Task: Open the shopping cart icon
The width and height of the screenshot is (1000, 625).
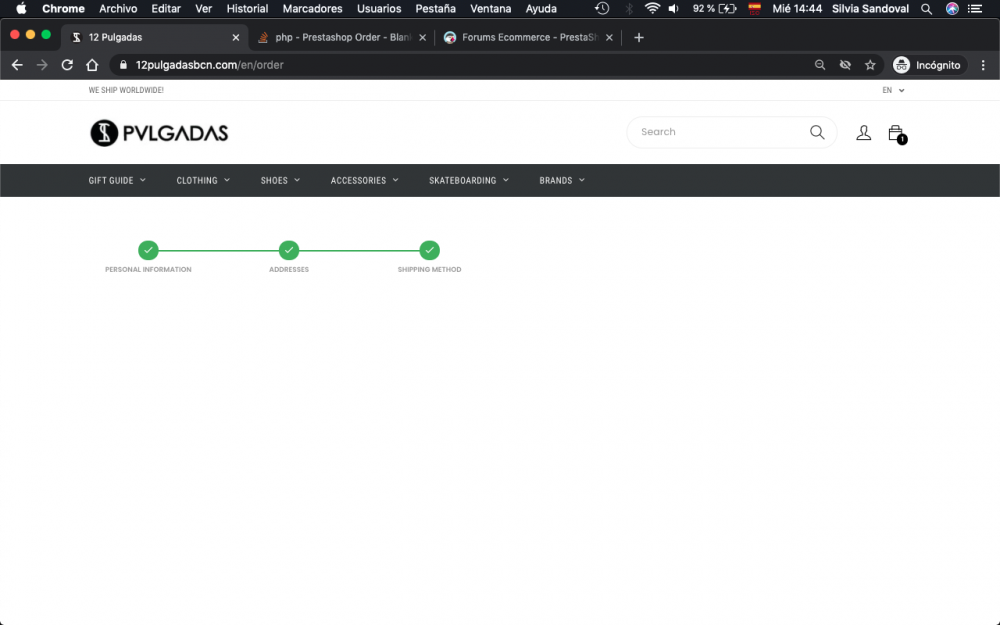Action: point(897,134)
